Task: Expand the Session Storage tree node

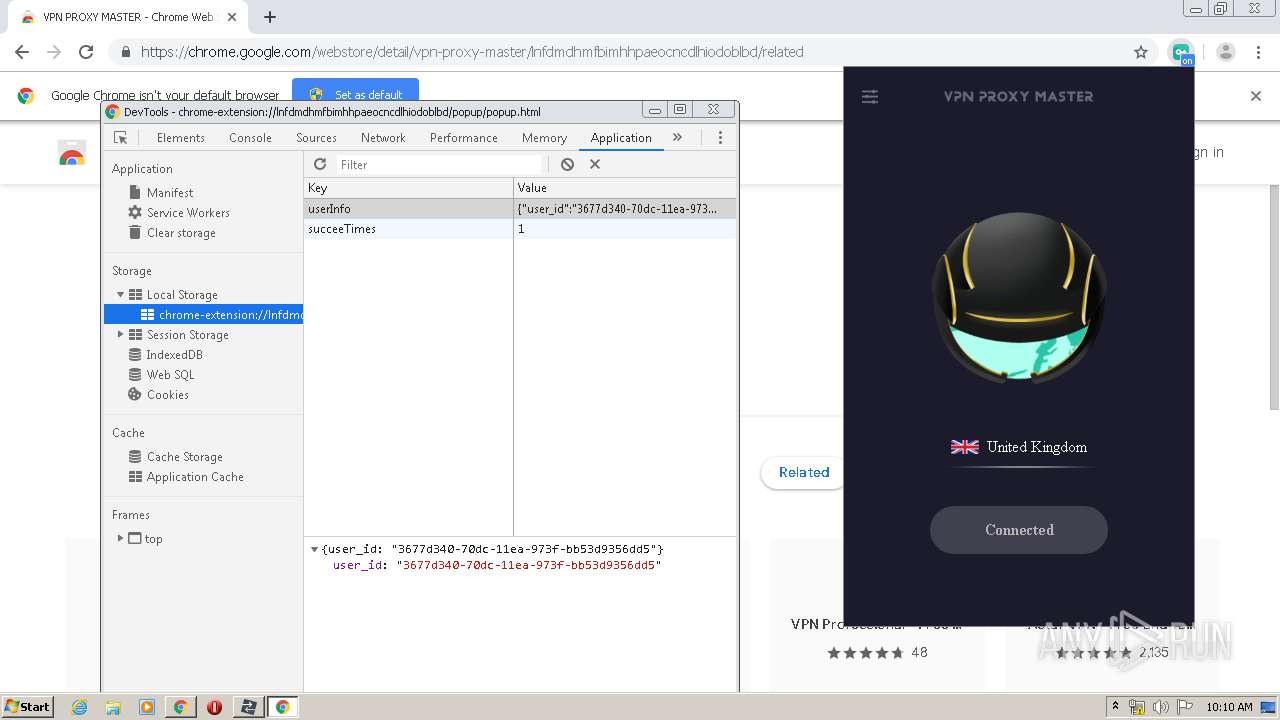Action: [121, 335]
